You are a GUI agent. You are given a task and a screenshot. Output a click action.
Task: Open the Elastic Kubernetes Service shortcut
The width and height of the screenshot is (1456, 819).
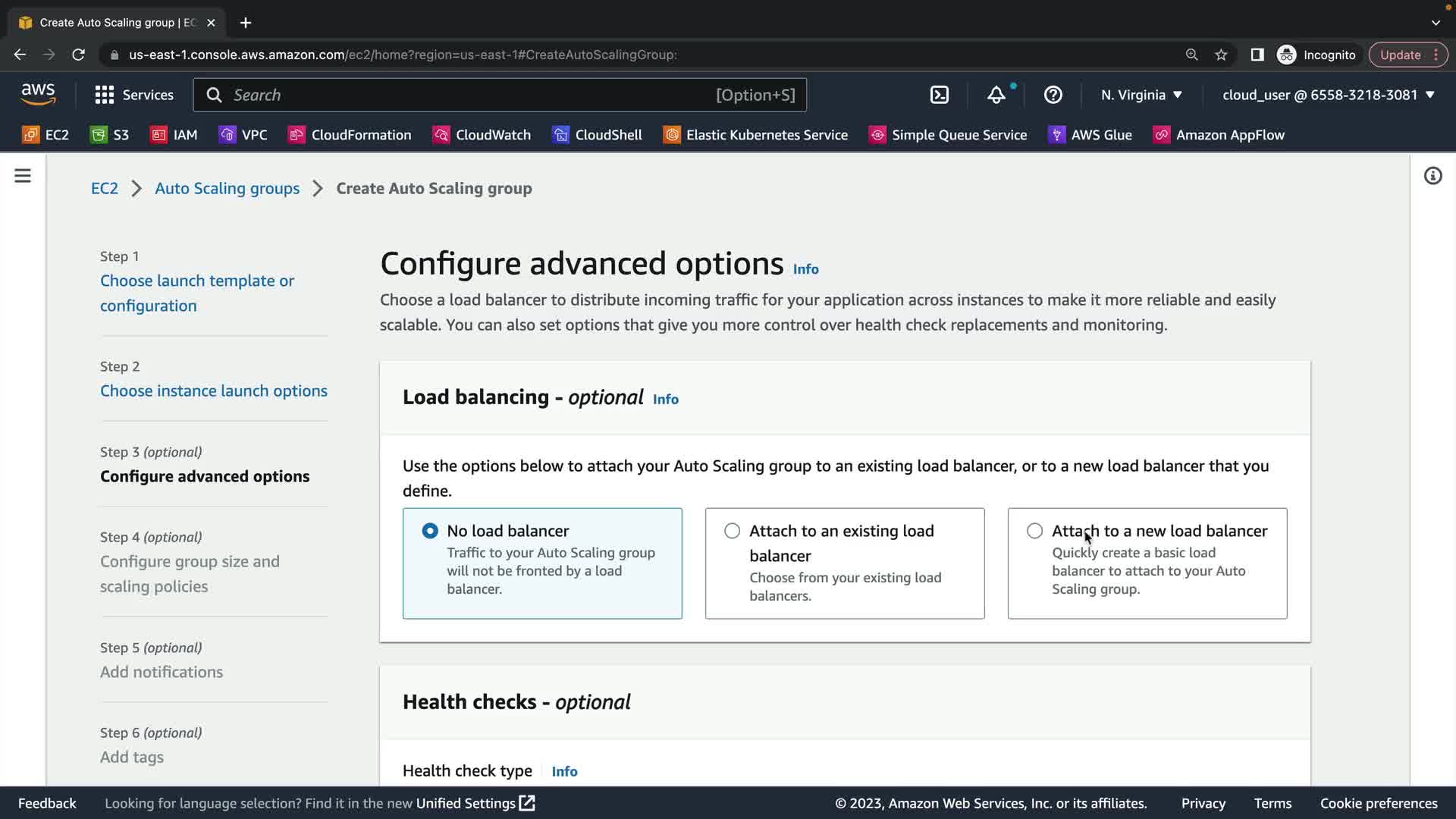755,135
